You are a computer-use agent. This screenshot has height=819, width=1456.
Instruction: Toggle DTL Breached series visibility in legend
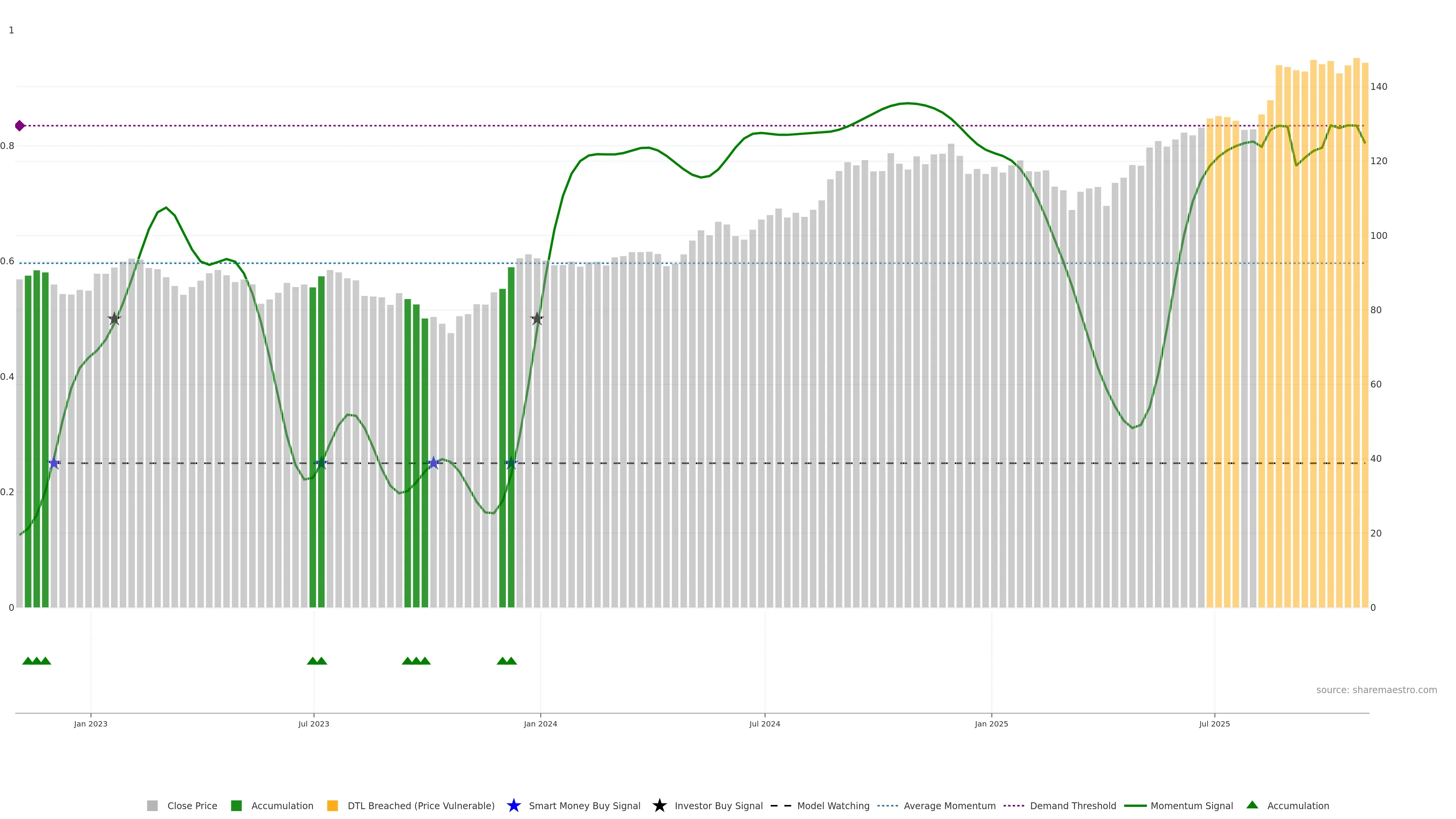[420, 805]
